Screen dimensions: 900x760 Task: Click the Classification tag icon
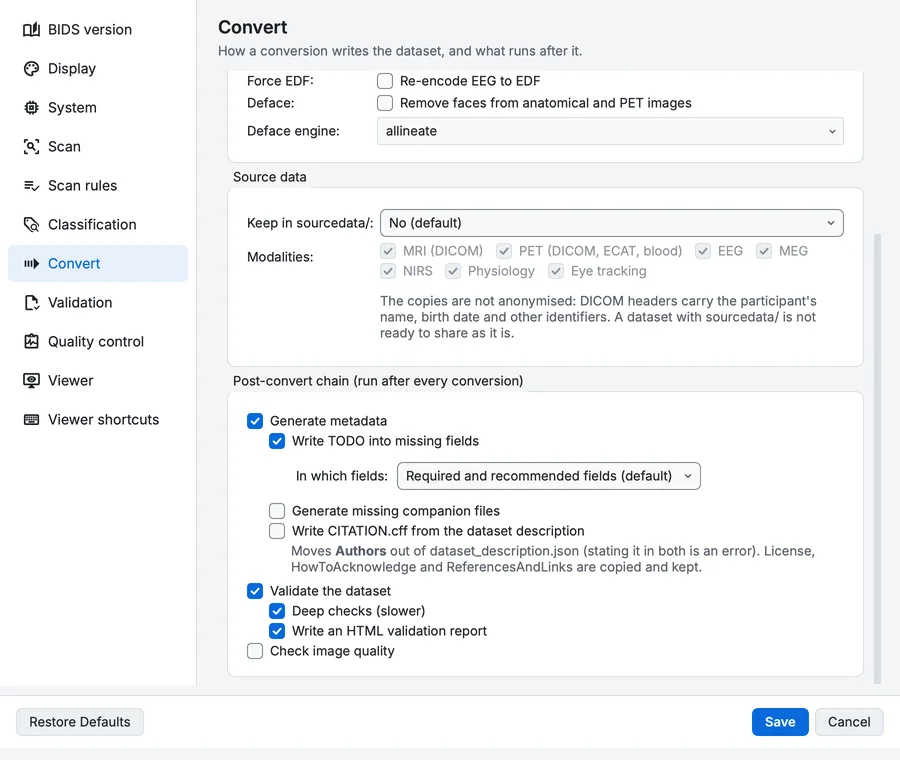click(x=32, y=224)
